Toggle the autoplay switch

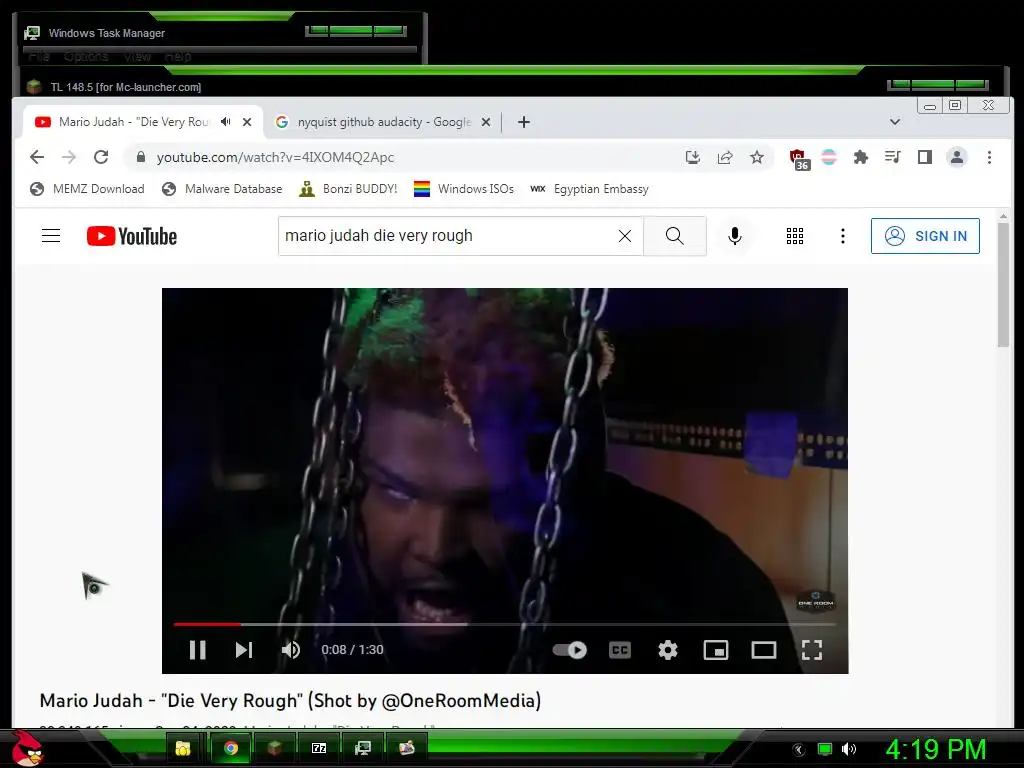(569, 650)
